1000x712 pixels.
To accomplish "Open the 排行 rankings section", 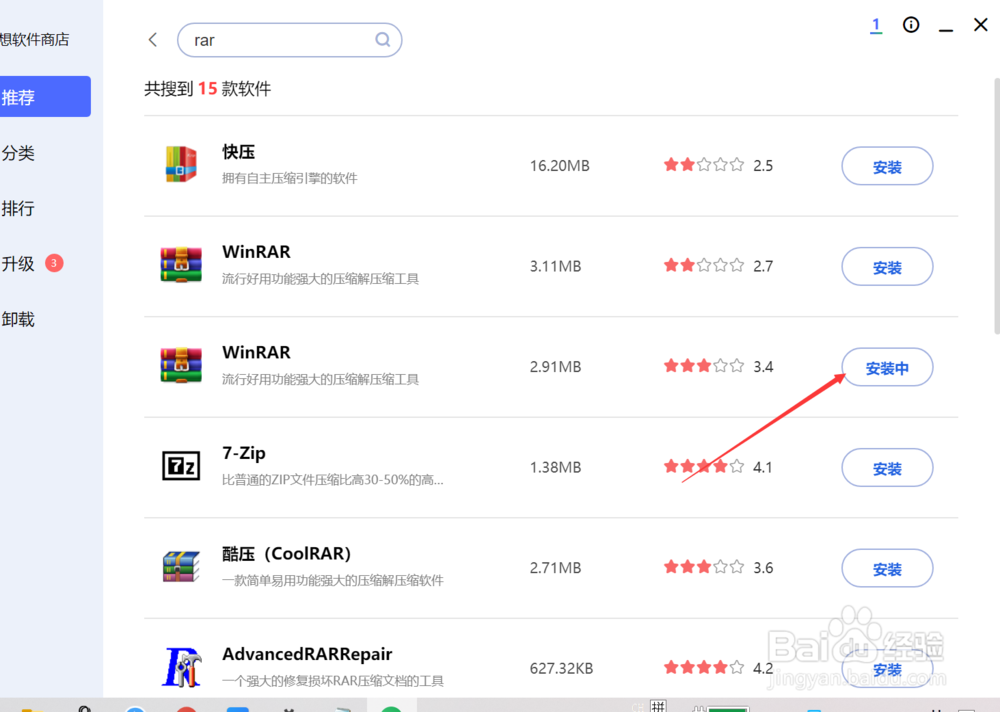I will click(x=18, y=208).
